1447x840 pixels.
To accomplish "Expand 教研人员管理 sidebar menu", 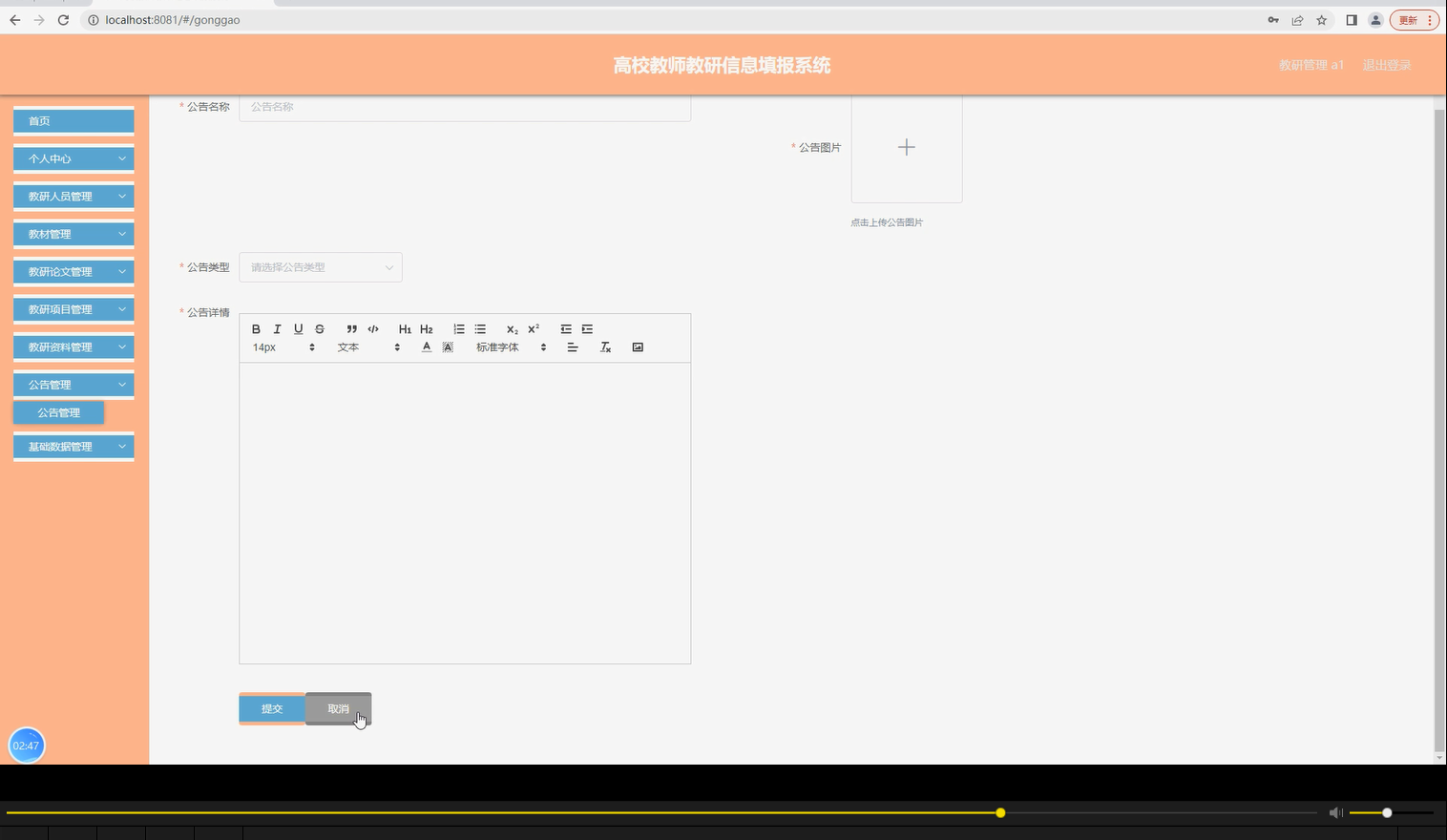I will point(73,197).
